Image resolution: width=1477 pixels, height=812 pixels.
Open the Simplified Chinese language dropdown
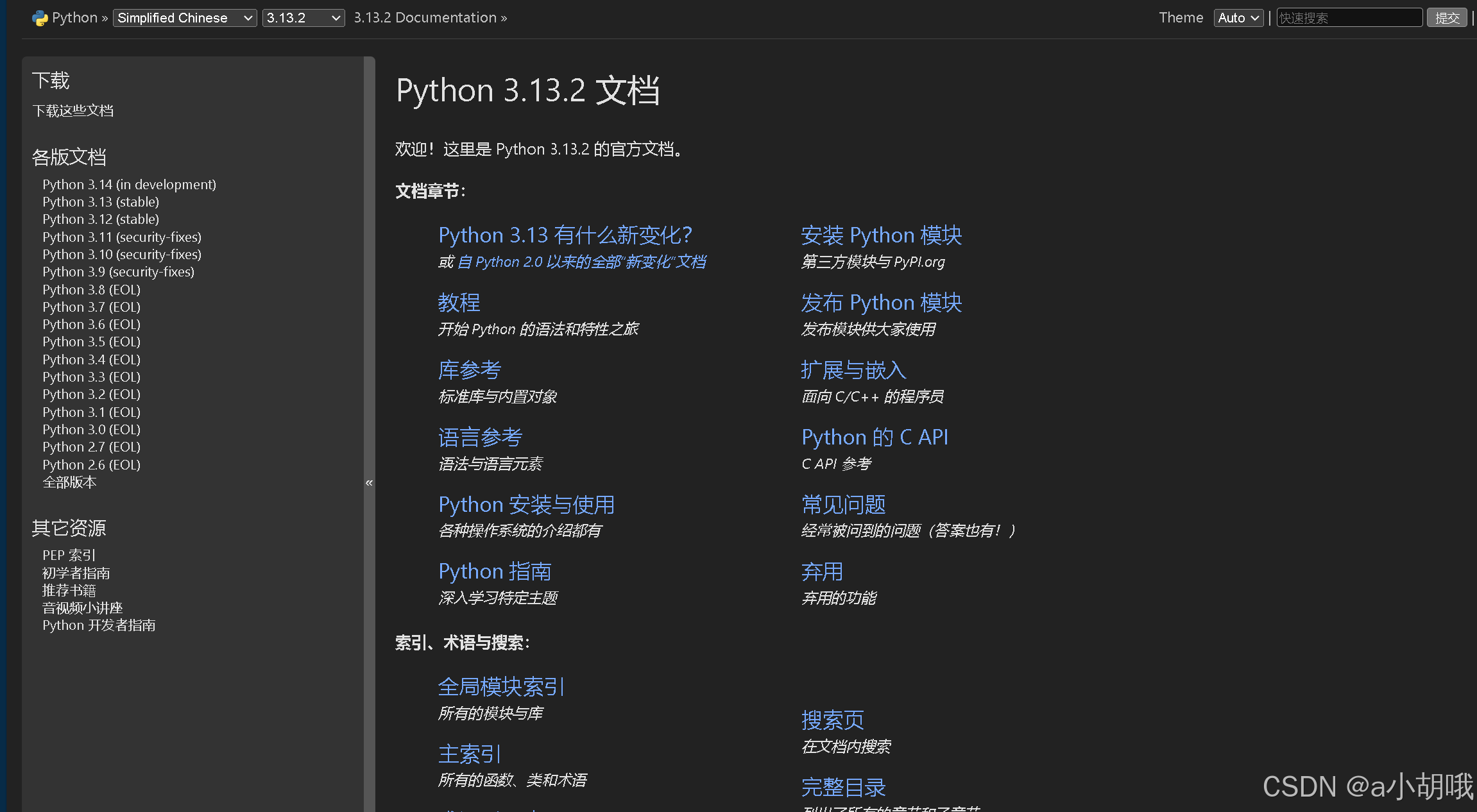coord(185,18)
